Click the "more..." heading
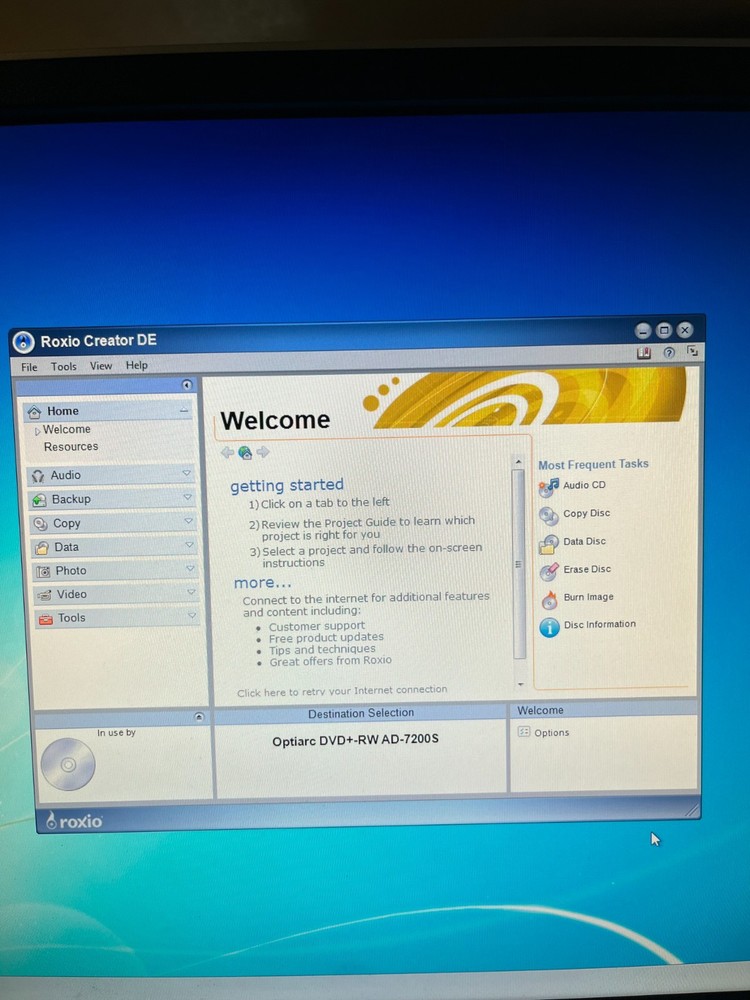The height and width of the screenshot is (1000, 750). [x=263, y=583]
